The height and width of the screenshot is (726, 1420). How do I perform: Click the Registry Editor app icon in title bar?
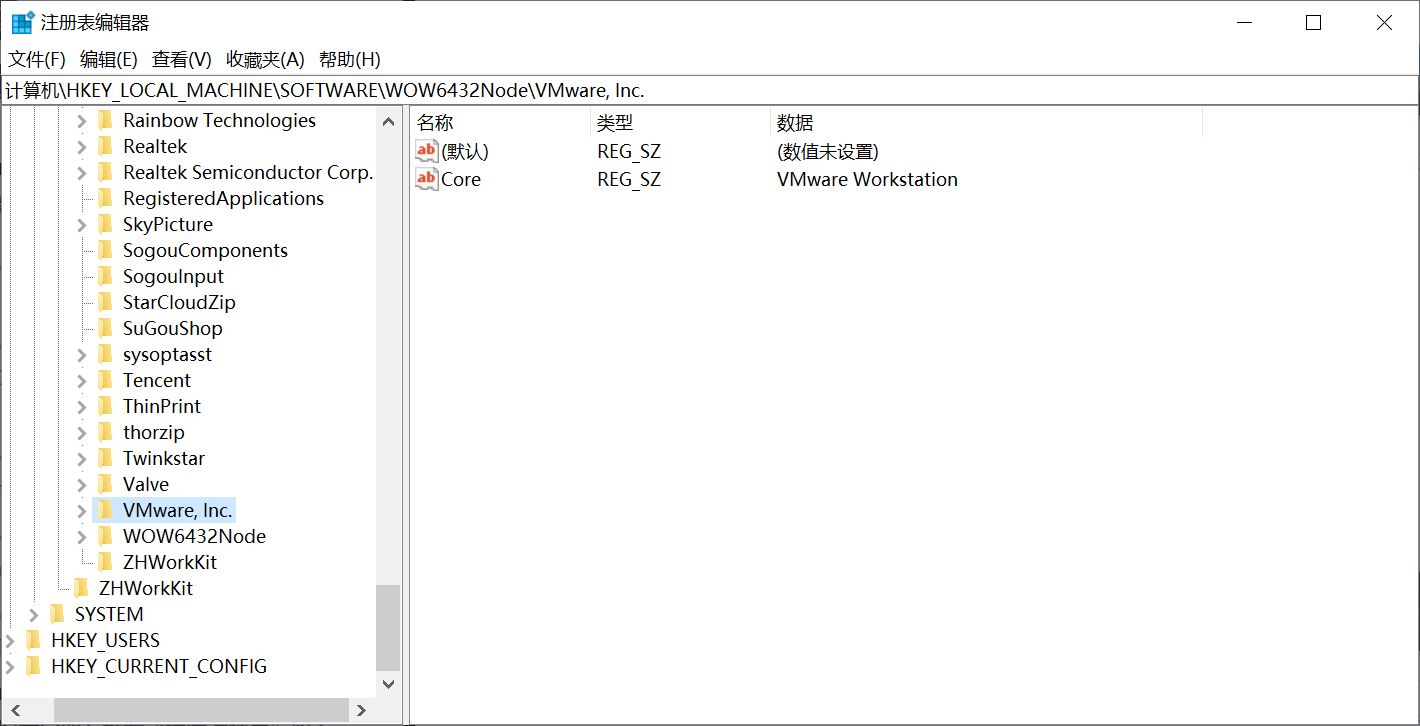(22, 22)
